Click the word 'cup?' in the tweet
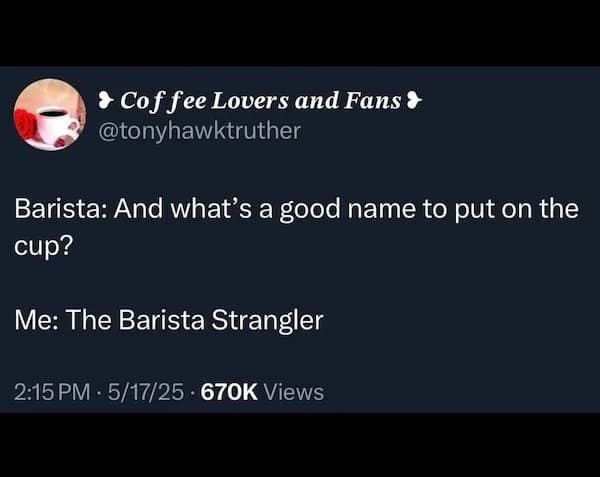 tap(44, 248)
